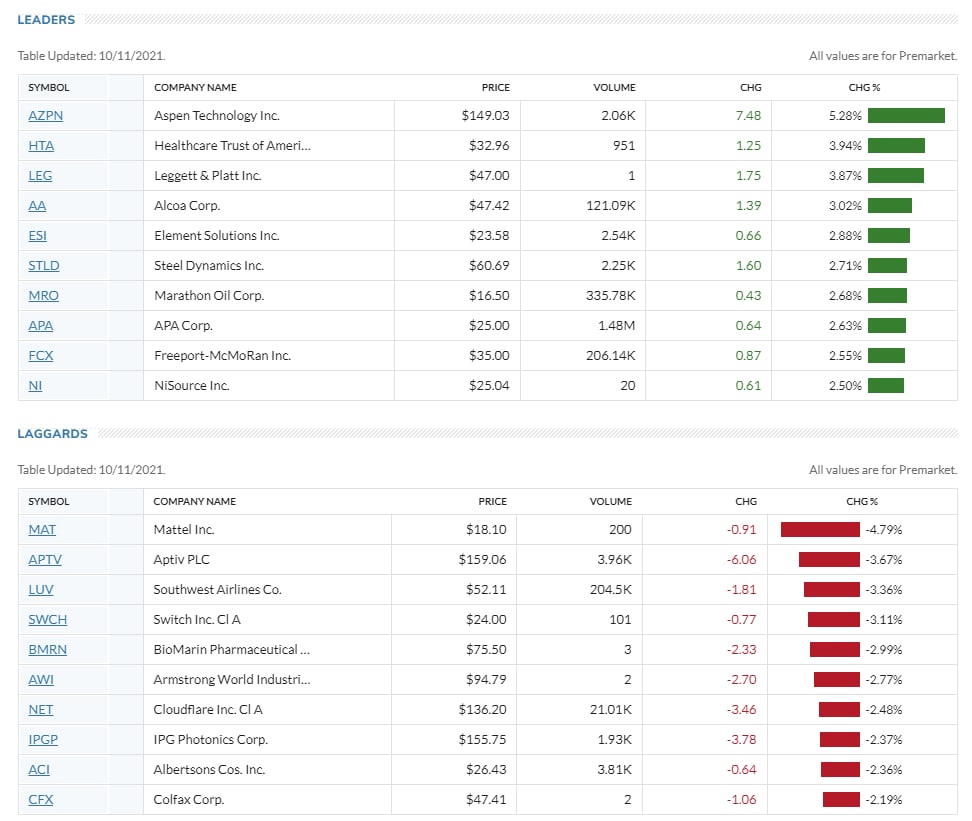Select the Marathon Oil Corp. cell
Screen dimensions: 972x821
point(209,295)
